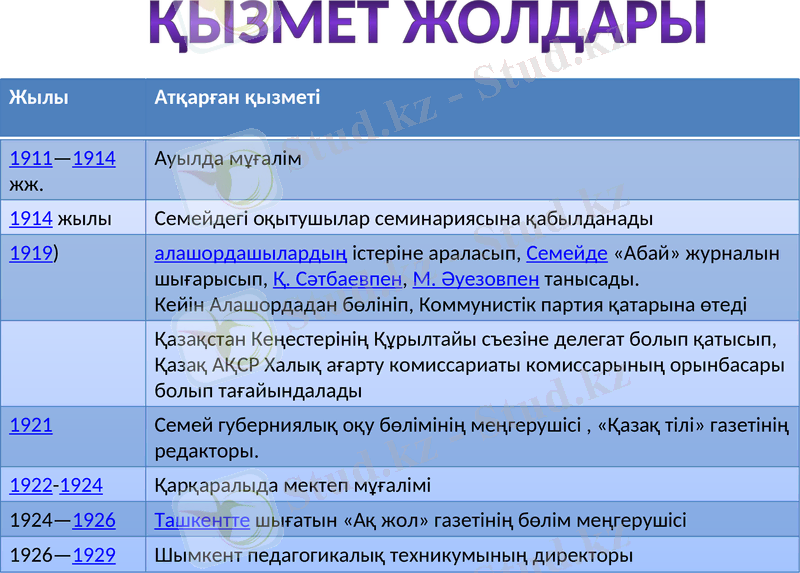The height and width of the screenshot is (573, 800).
Task: Click the 1914 link in the 1911—1914 range
Action: coord(94,159)
